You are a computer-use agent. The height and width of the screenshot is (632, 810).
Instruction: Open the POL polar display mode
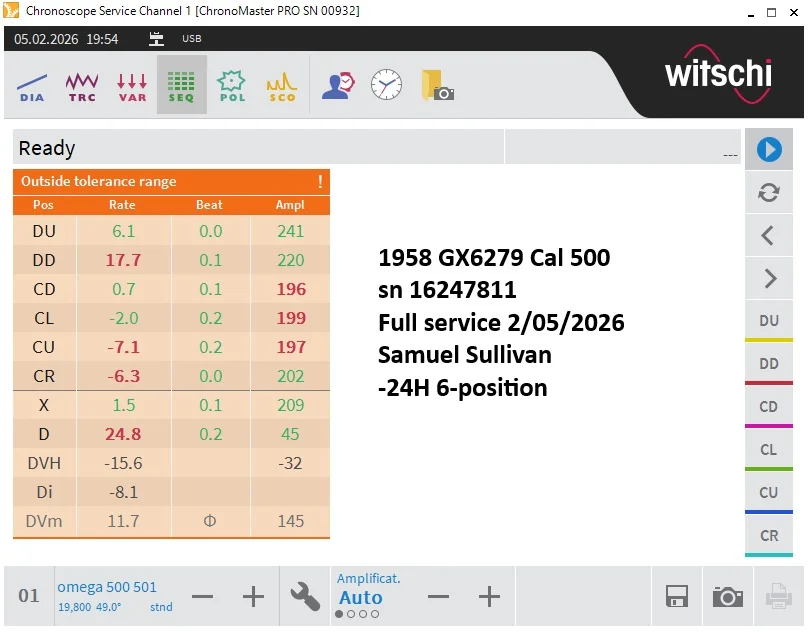(x=232, y=85)
